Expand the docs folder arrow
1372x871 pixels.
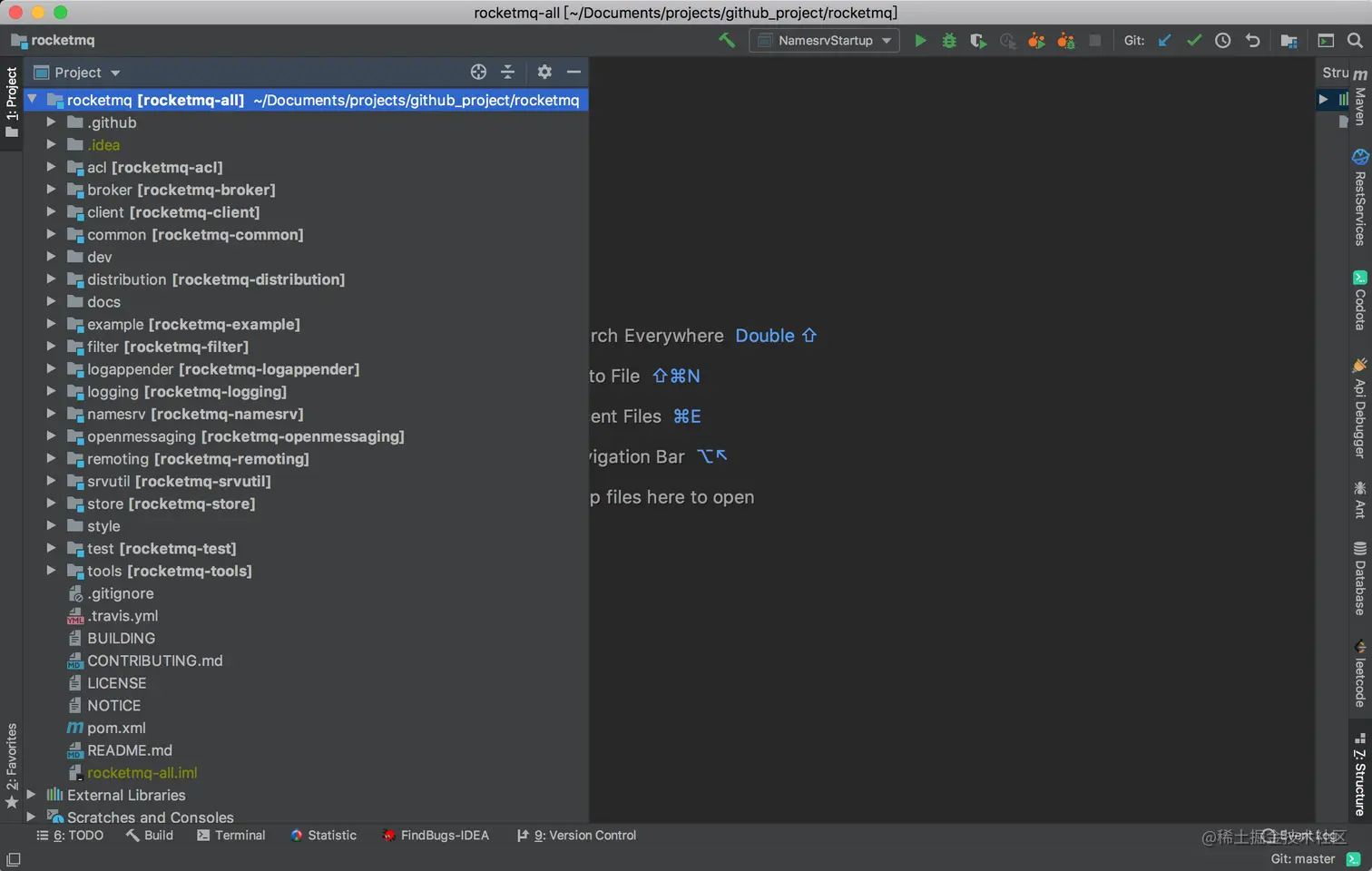coord(52,301)
